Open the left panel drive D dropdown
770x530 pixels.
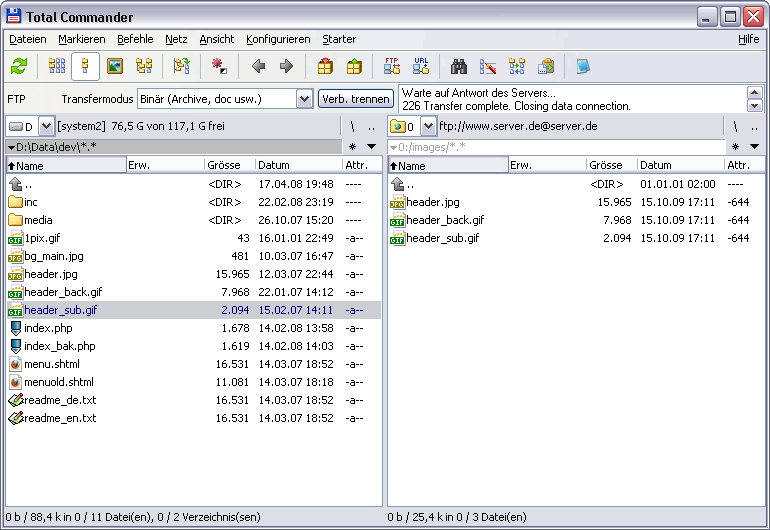(x=47, y=126)
